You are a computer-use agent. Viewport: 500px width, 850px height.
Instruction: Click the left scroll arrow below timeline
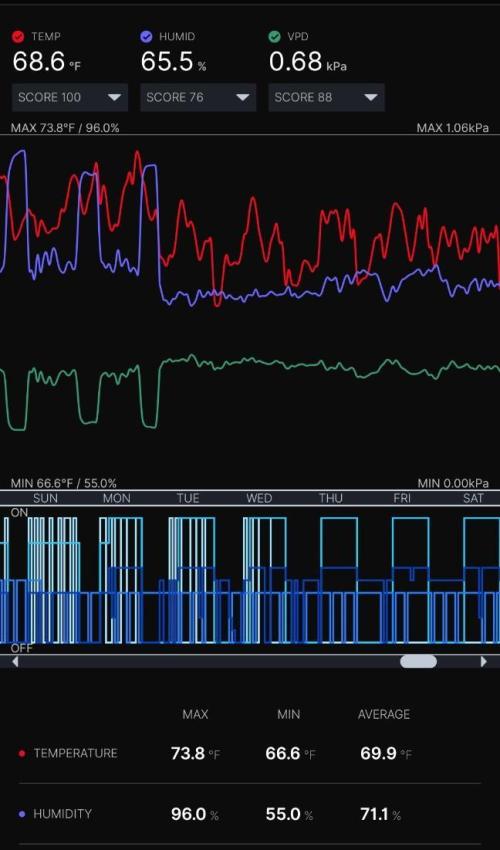[15, 661]
